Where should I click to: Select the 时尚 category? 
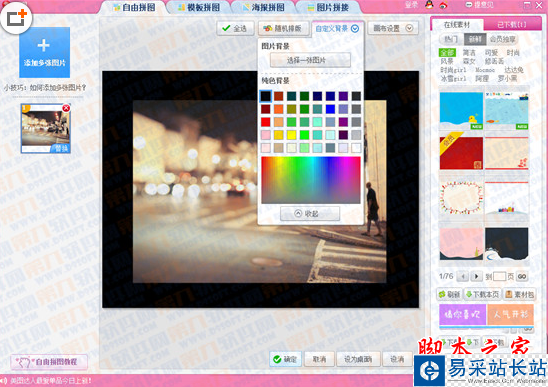tap(513, 53)
